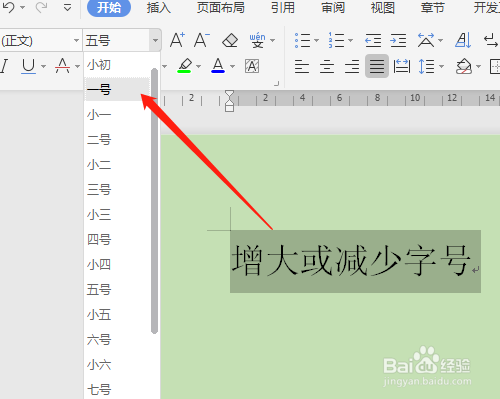Image resolution: width=500 pixels, height=399 pixels.
Task: Click the font size list scrollbar
Action: coord(154,201)
